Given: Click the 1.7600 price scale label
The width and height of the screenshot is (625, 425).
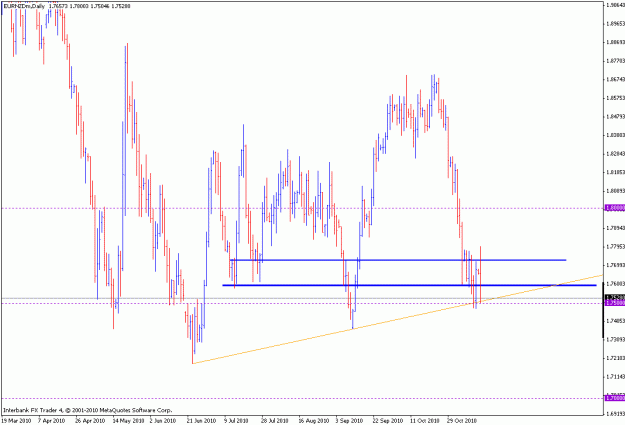Looking at the screenshot, I should point(615,283).
